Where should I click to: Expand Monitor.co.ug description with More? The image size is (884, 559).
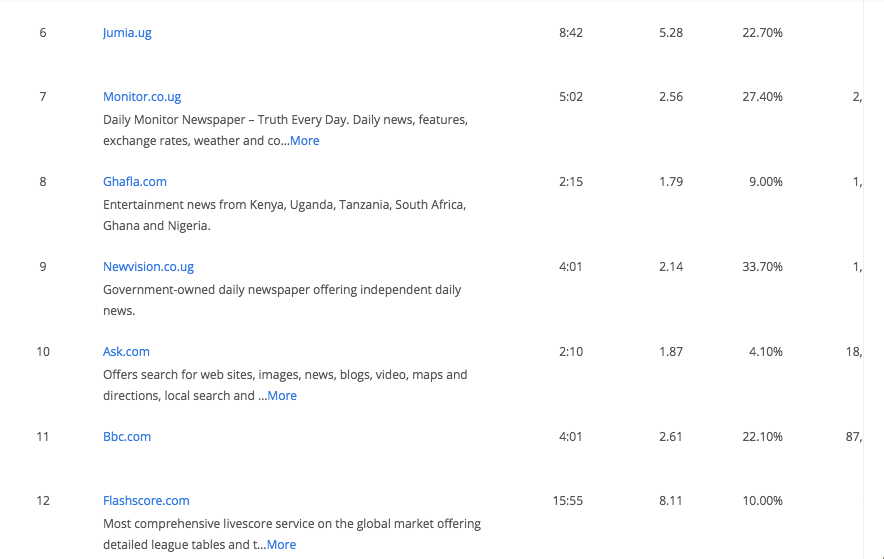pos(305,141)
